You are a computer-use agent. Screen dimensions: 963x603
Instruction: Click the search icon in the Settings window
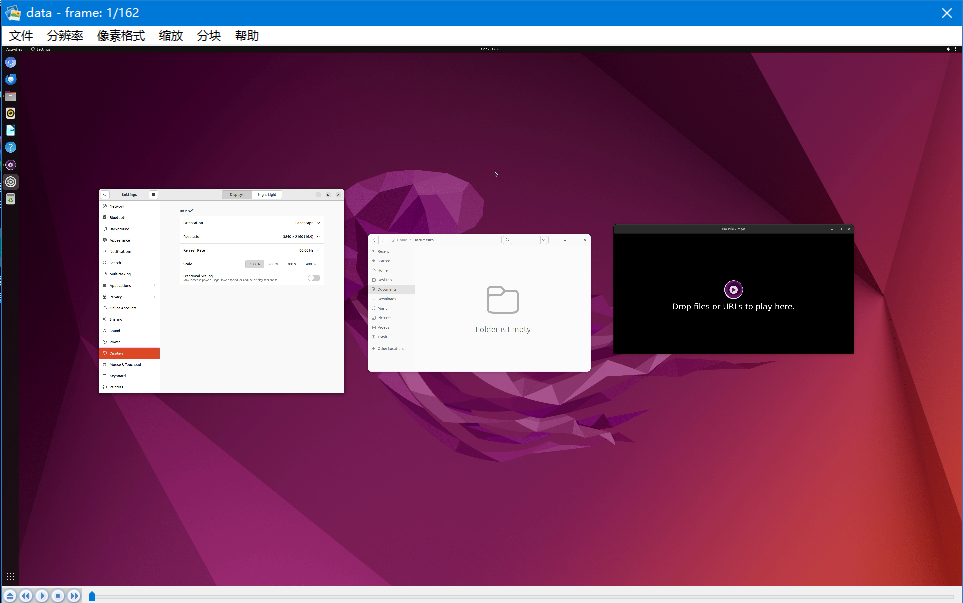(x=105, y=195)
